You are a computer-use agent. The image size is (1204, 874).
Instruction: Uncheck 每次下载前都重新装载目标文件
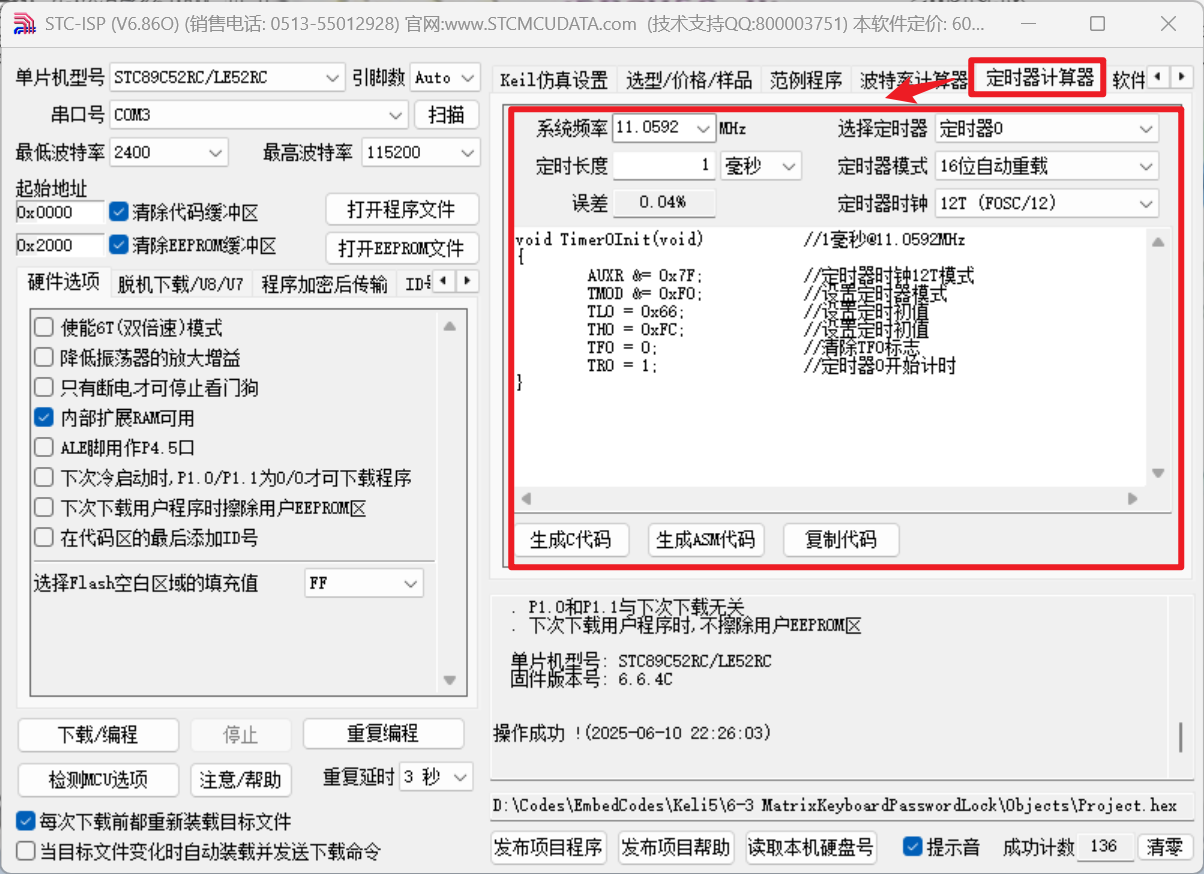point(26,822)
